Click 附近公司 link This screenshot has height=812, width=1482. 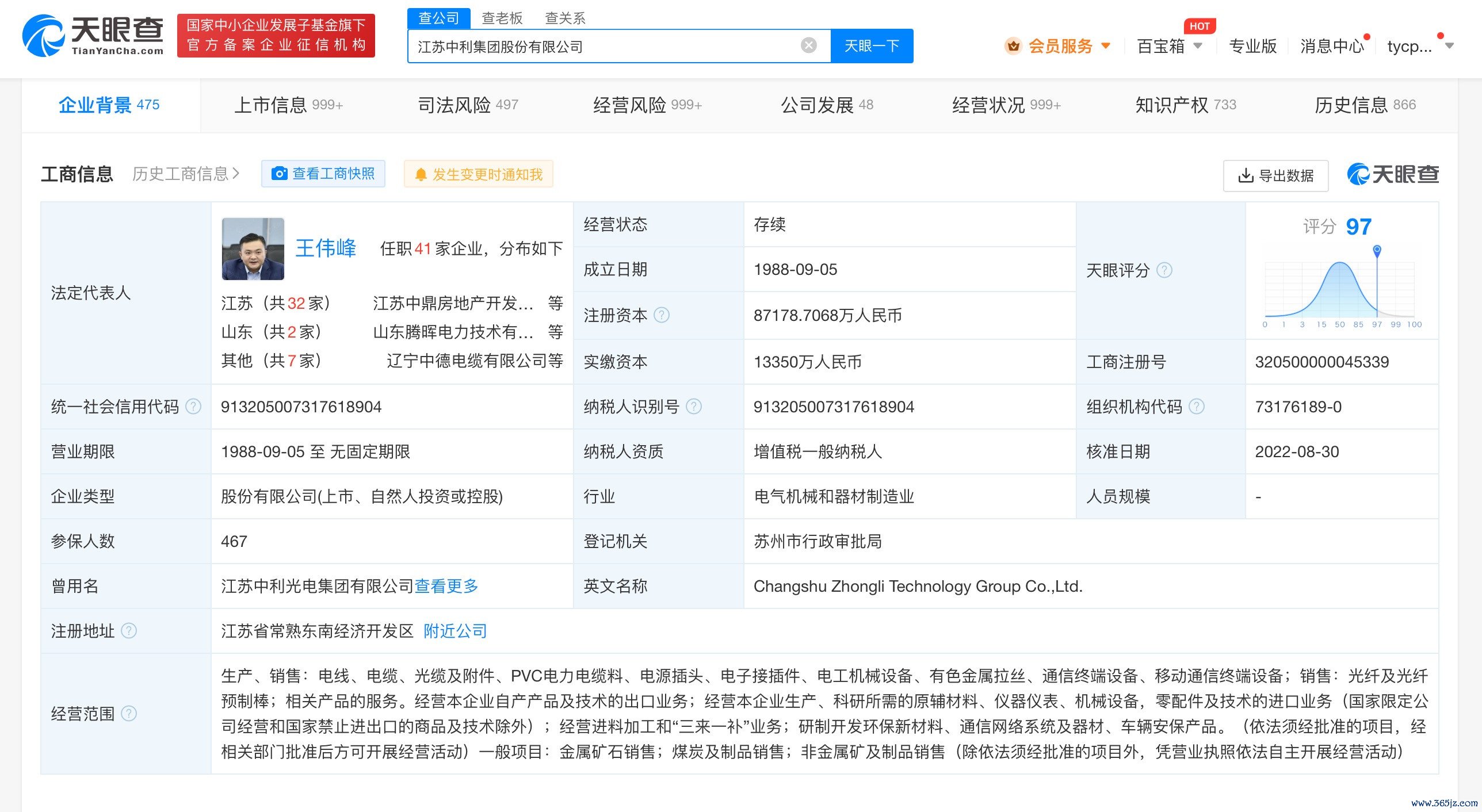pyautogui.click(x=455, y=631)
